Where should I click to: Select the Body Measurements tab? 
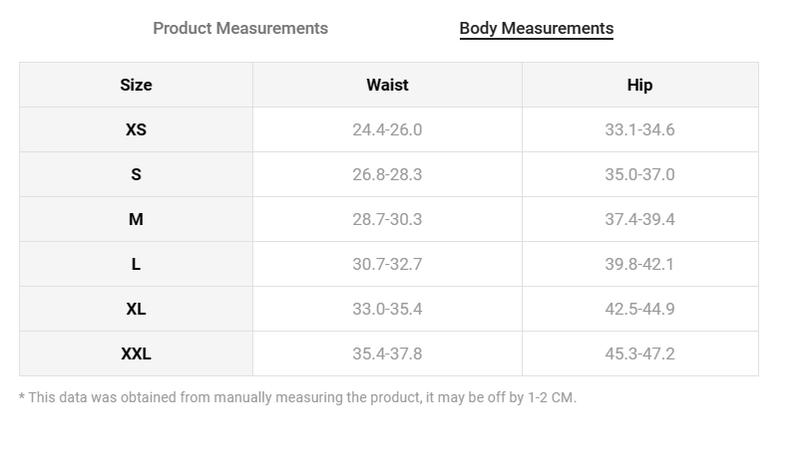coord(536,28)
